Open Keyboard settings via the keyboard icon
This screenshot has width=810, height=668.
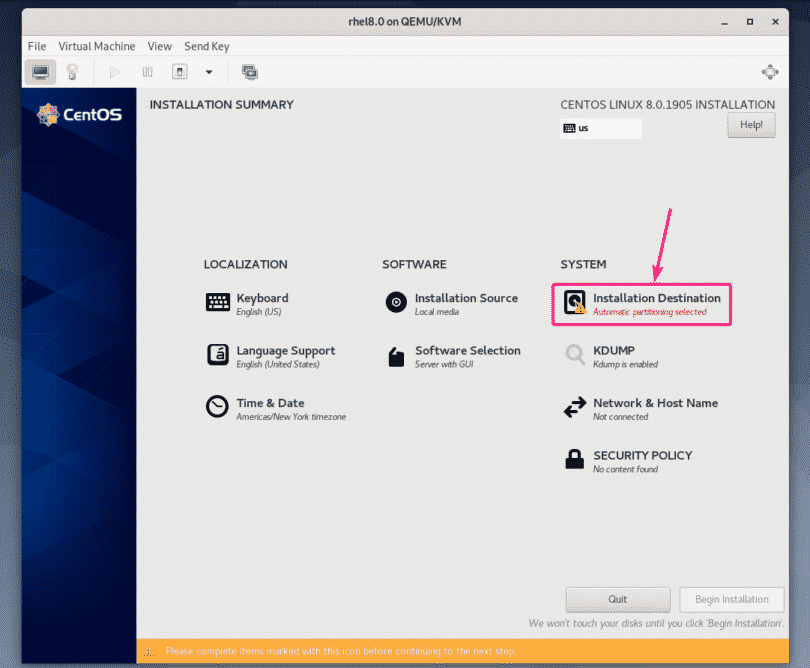coord(218,302)
